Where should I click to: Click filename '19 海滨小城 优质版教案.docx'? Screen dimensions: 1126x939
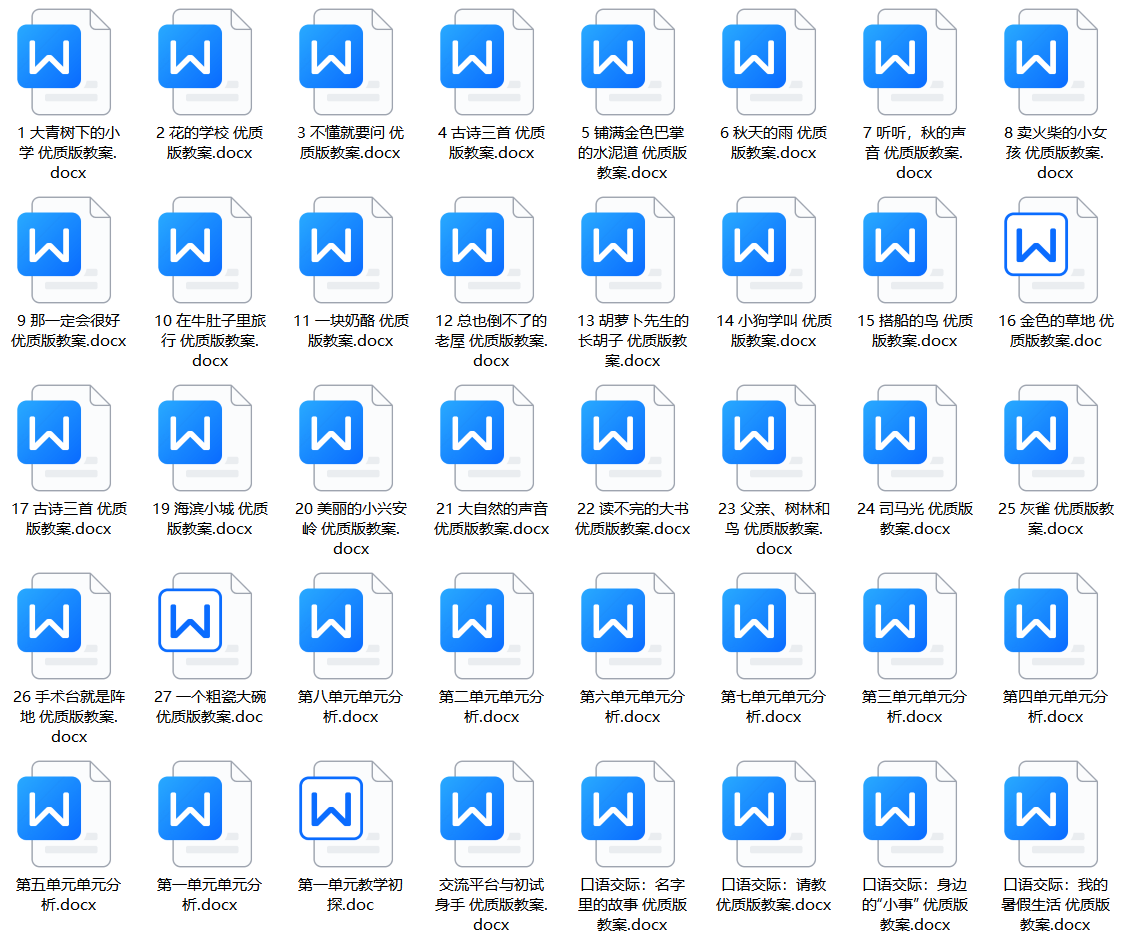(x=210, y=519)
